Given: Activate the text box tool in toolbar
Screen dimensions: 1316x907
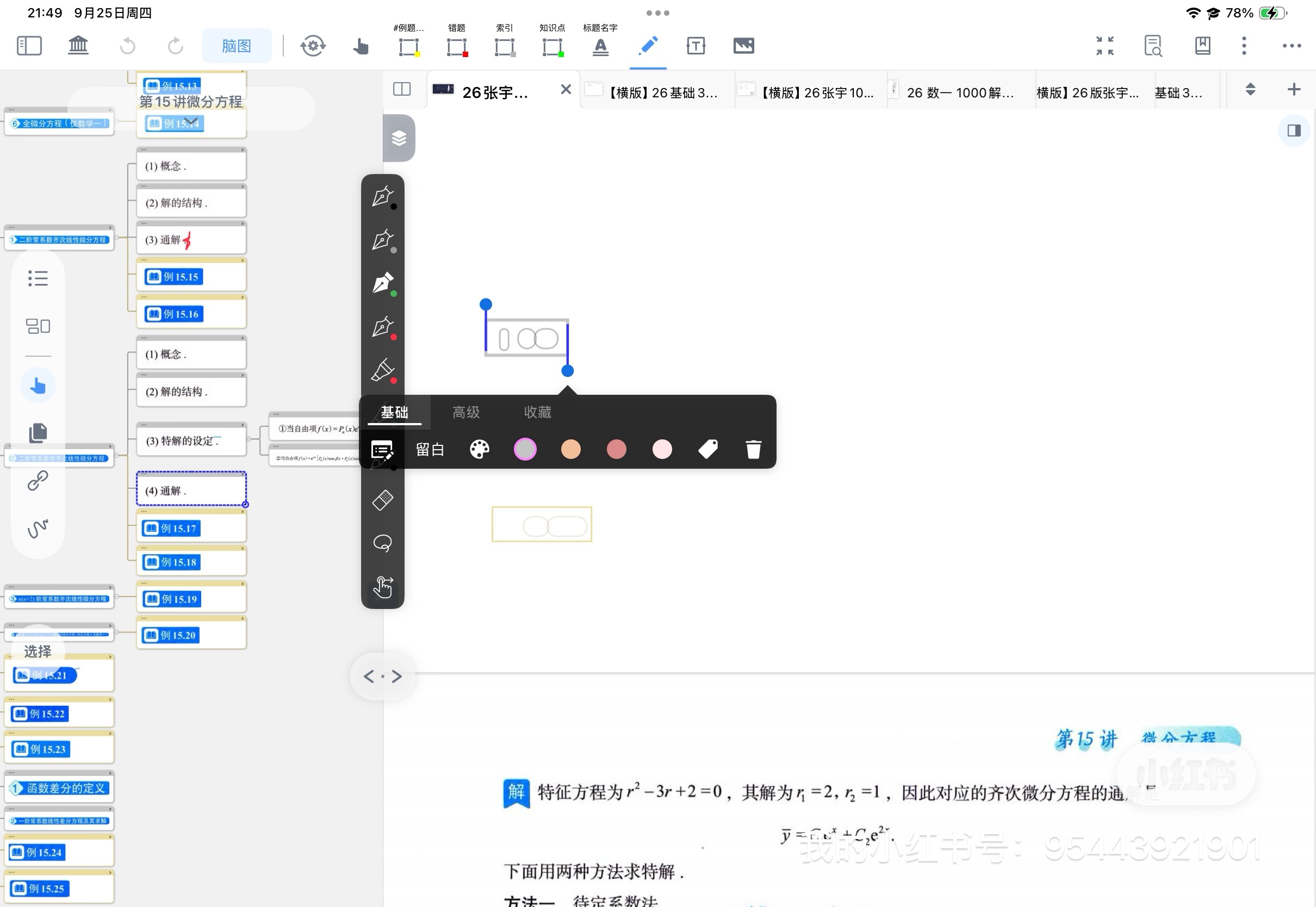Looking at the screenshot, I should pyautogui.click(x=696, y=46).
